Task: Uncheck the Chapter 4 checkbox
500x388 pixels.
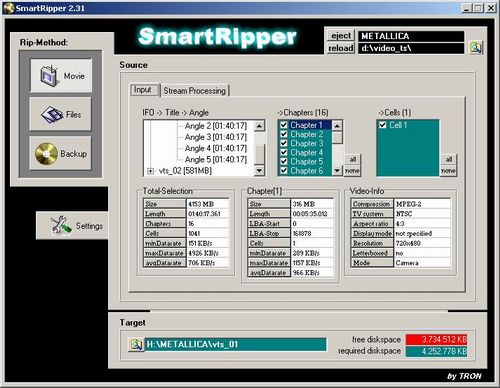Action: [x=284, y=152]
